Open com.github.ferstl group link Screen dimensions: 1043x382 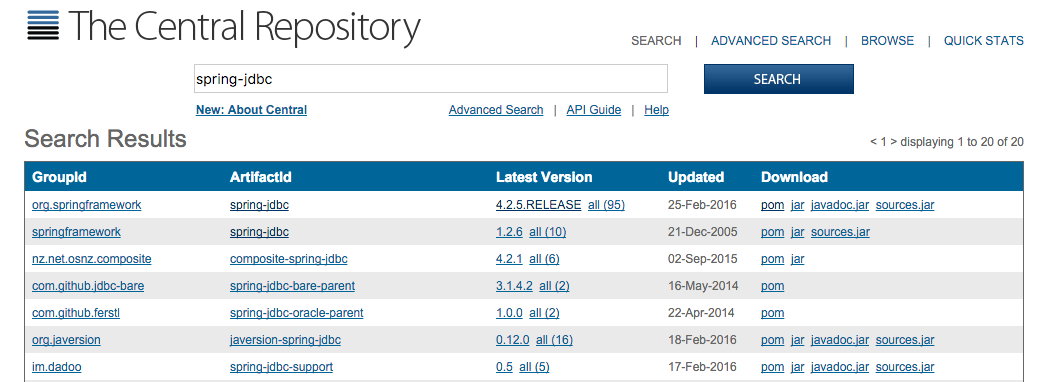(76, 313)
